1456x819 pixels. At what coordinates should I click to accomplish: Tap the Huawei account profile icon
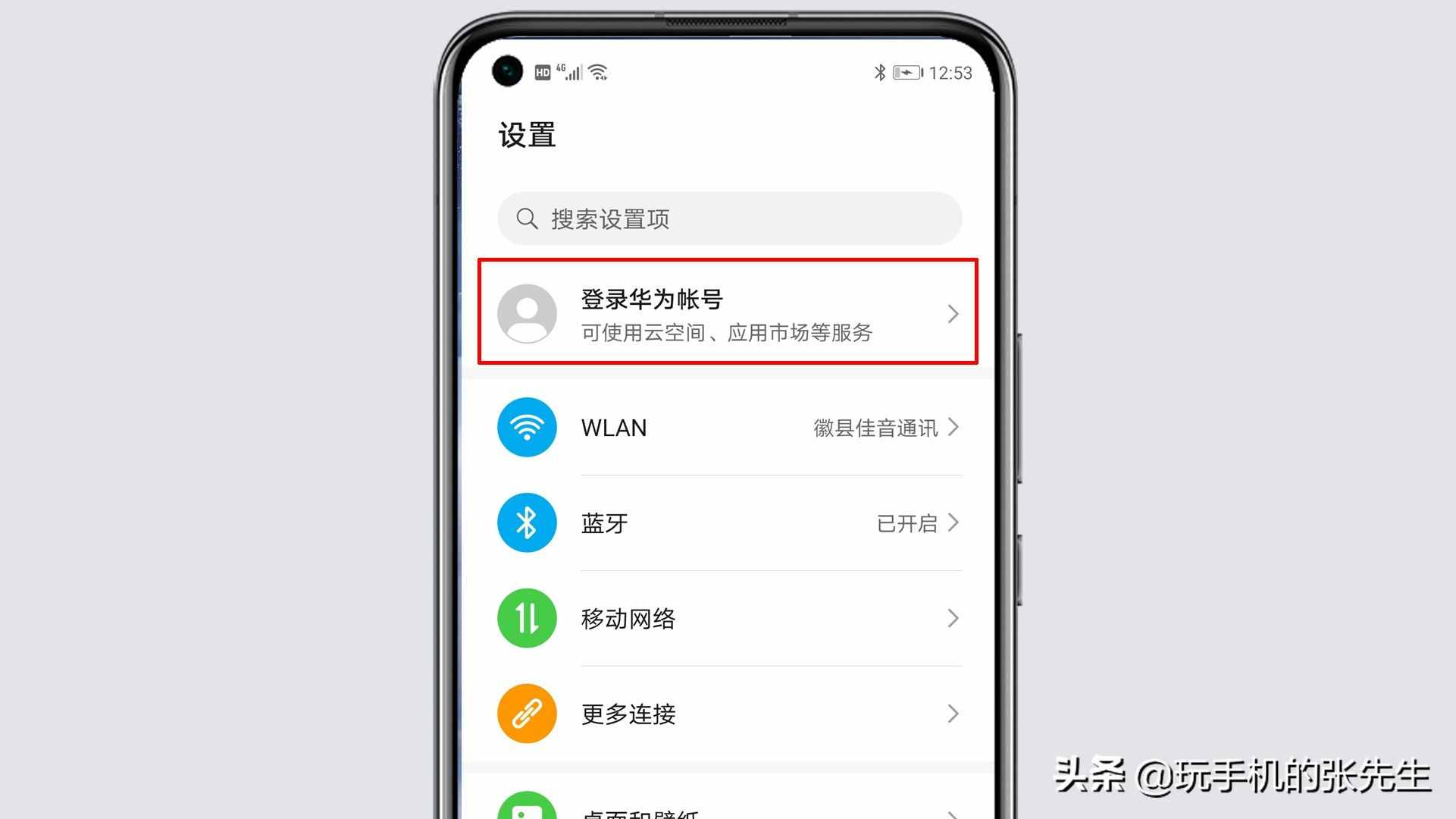(527, 313)
